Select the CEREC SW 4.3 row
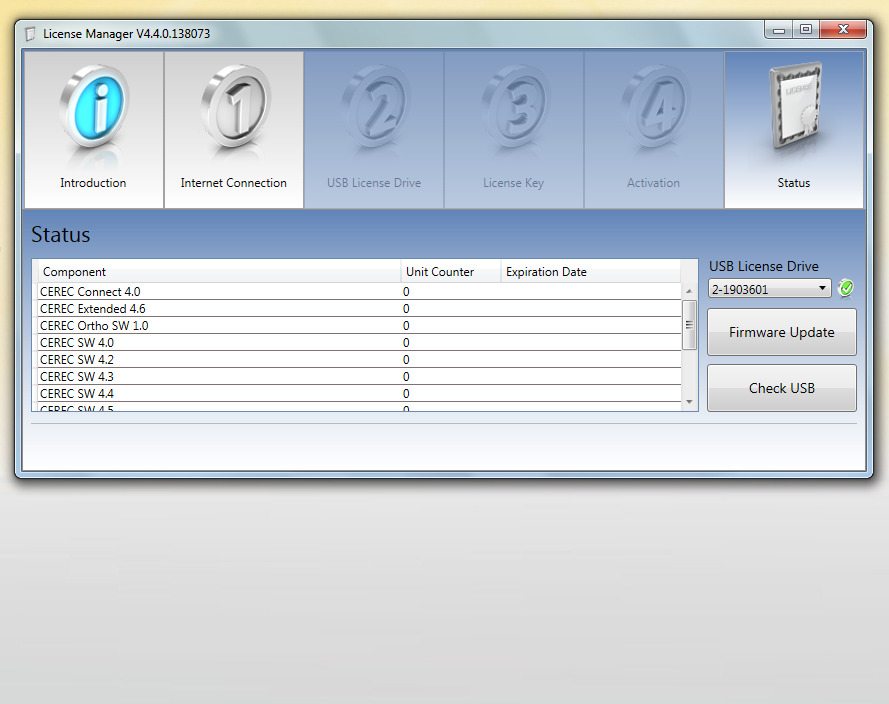The height and width of the screenshot is (704, 889). pos(359,376)
